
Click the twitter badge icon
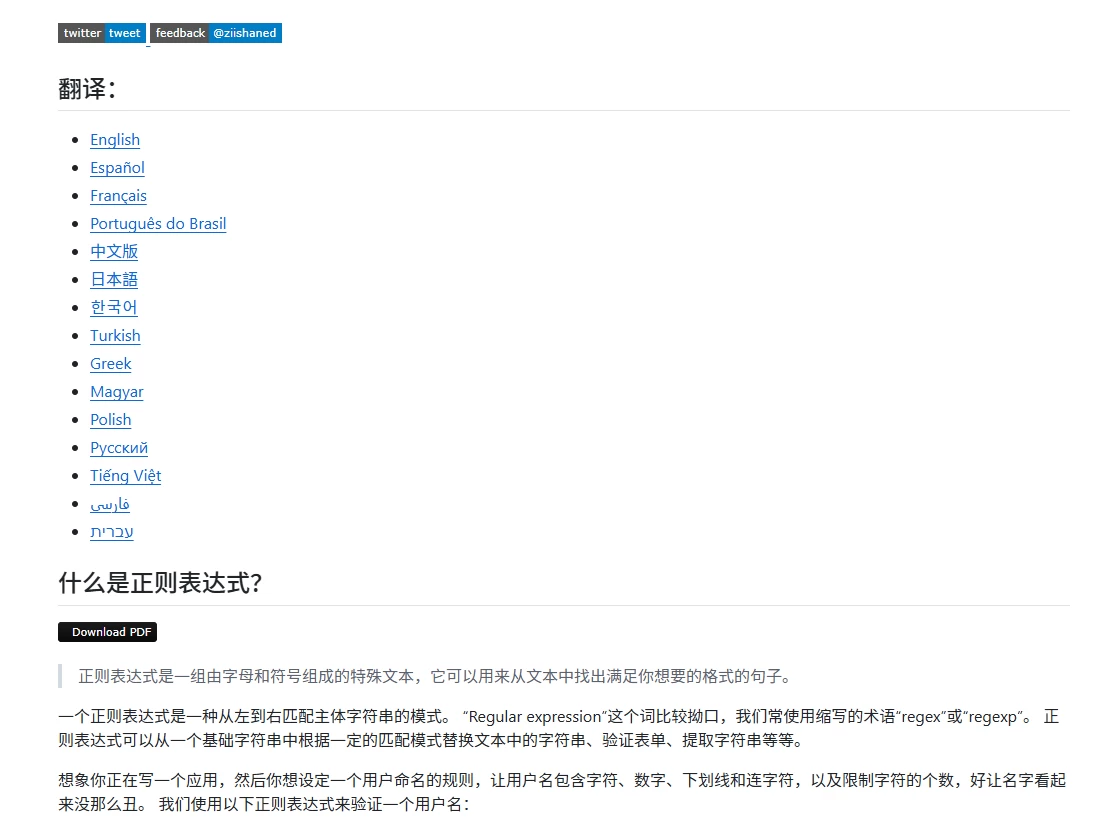pos(81,32)
